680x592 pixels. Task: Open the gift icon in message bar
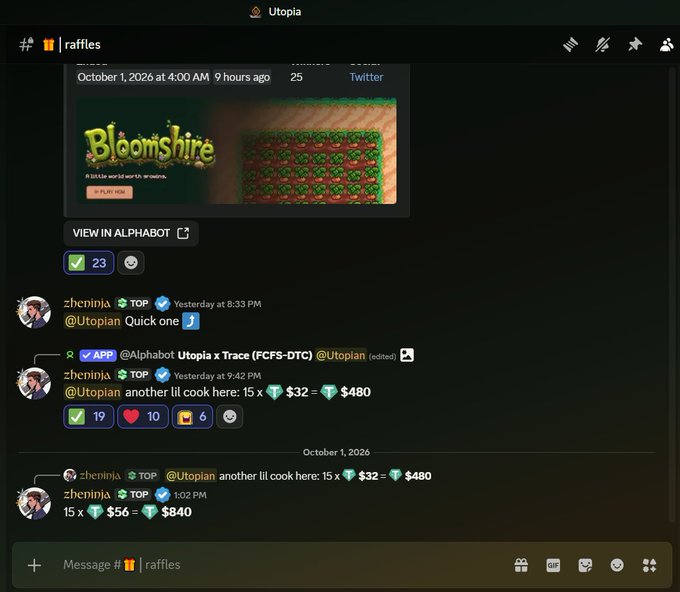(521, 565)
